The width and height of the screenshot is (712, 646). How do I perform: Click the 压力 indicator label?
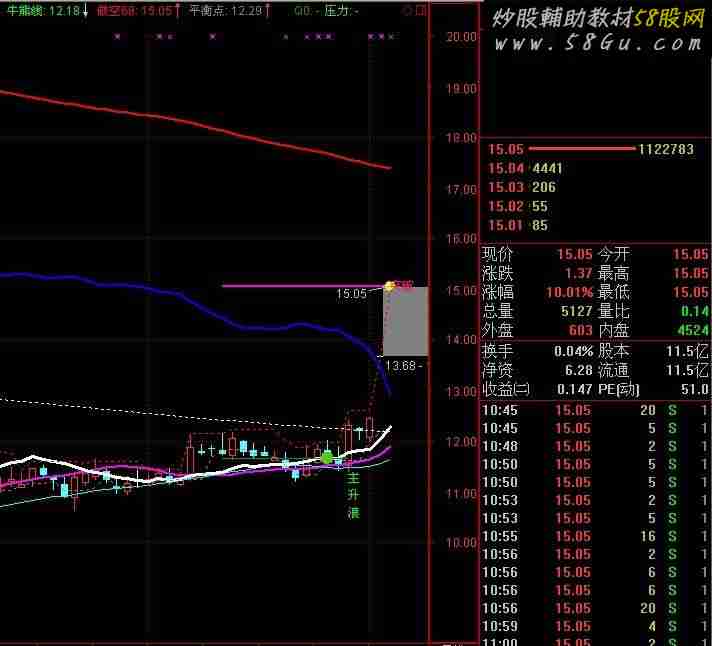[341, 10]
